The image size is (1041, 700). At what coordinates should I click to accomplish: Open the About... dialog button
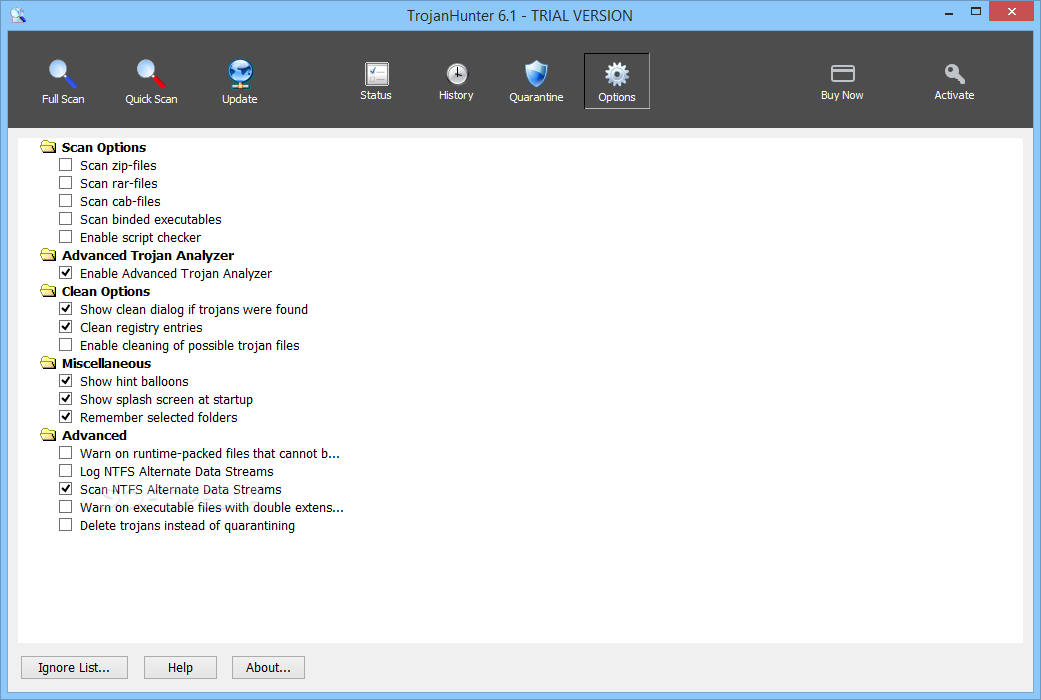click(x=268, y=667)
